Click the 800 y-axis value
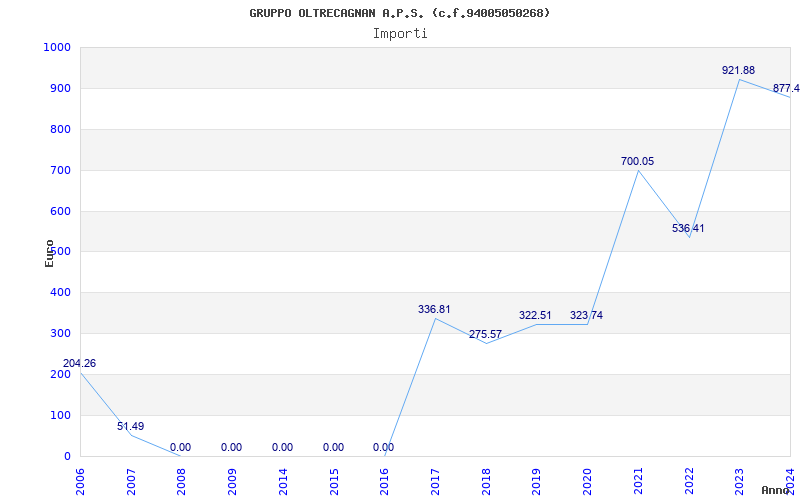Screen dimensions: 800x500 coord(61,129)
